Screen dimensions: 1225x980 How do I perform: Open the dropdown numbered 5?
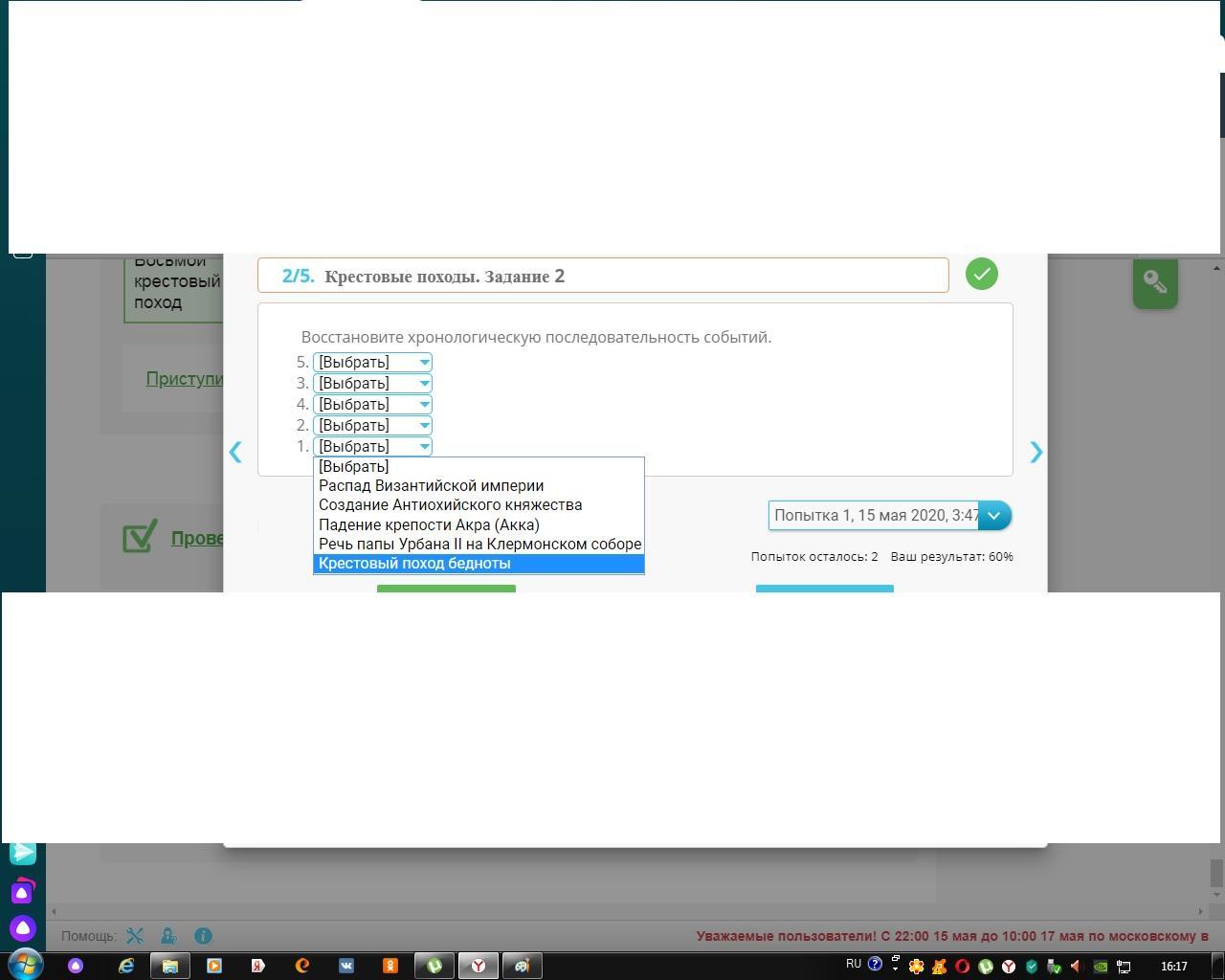click(372, 362)
